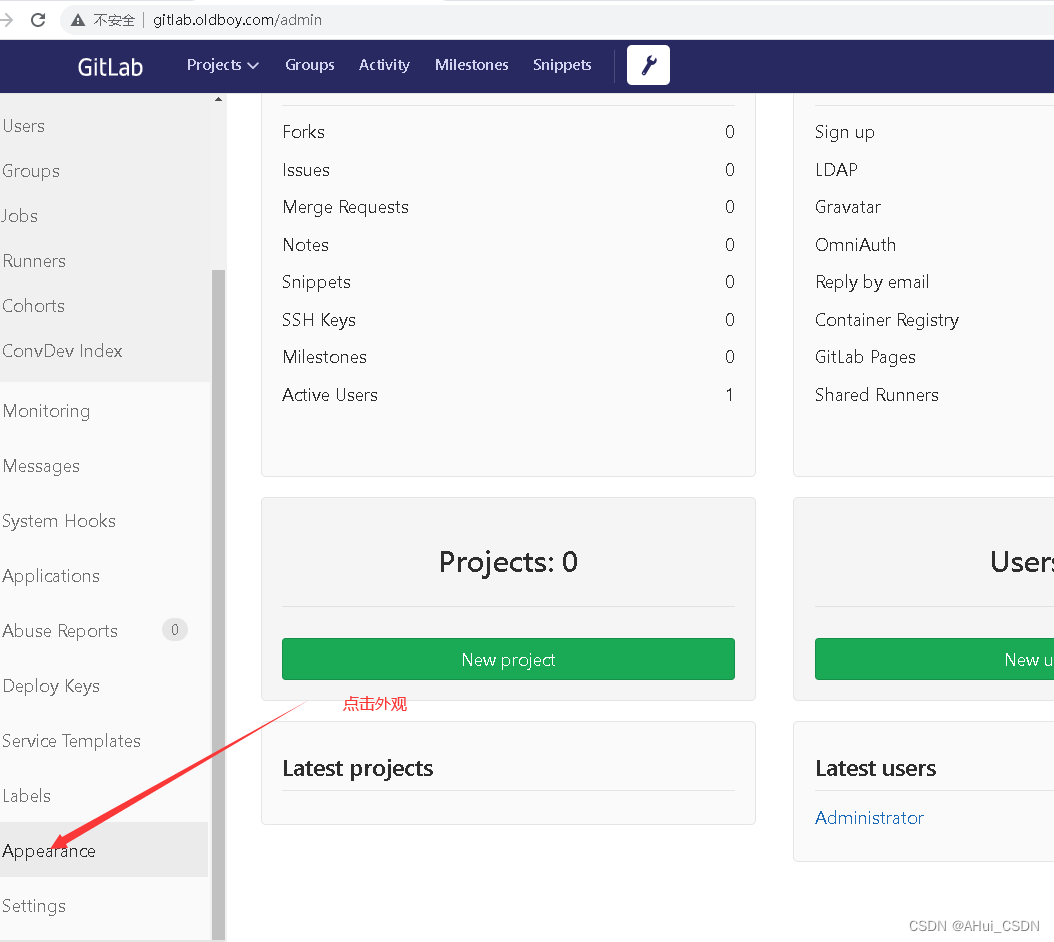Open Settings in the admin sidebar
1054x942 pixels.
coord(34,906)
